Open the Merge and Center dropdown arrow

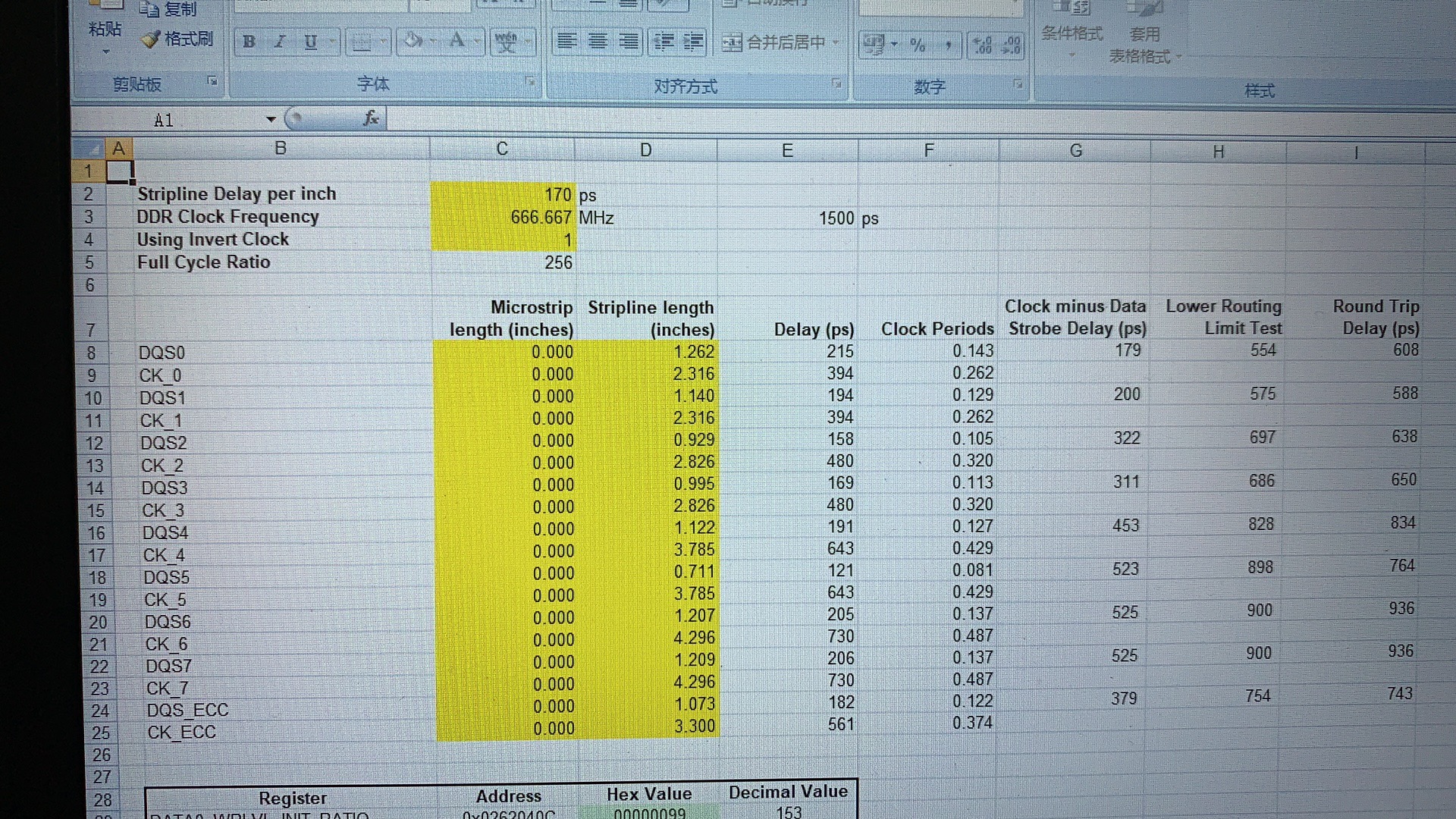coord(836,42)
